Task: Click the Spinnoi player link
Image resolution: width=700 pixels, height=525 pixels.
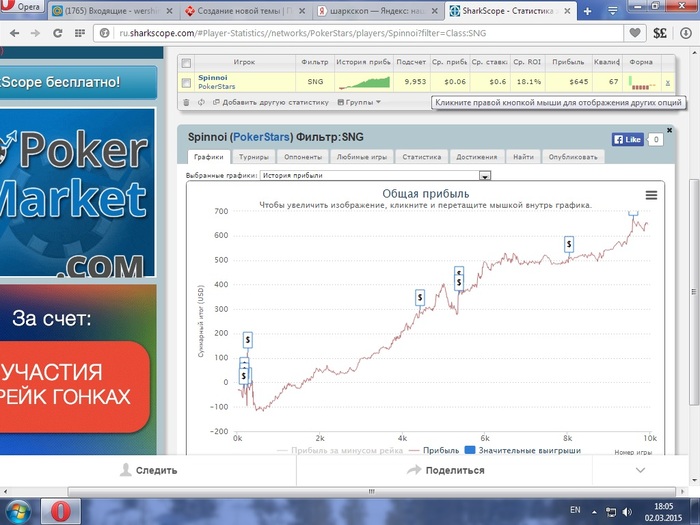Action: (212, 78)
